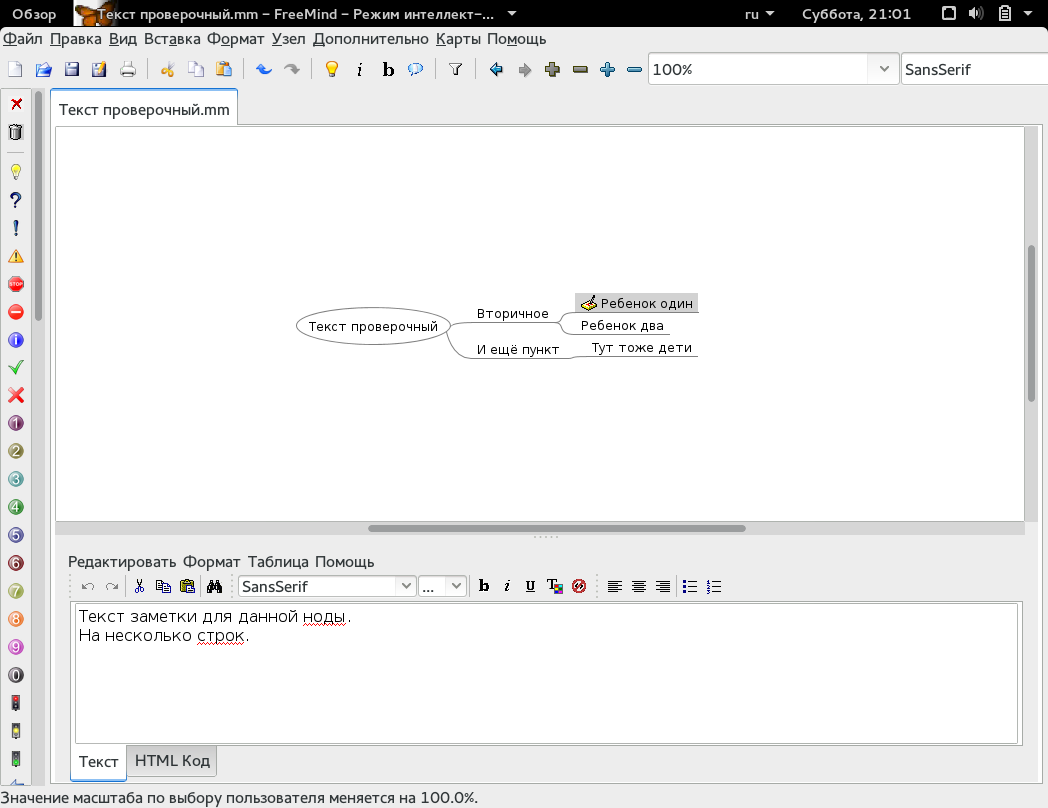The image size is (1048, 808).
Task: Add red no-entry circle icon to node
Action: click(16, 312)
